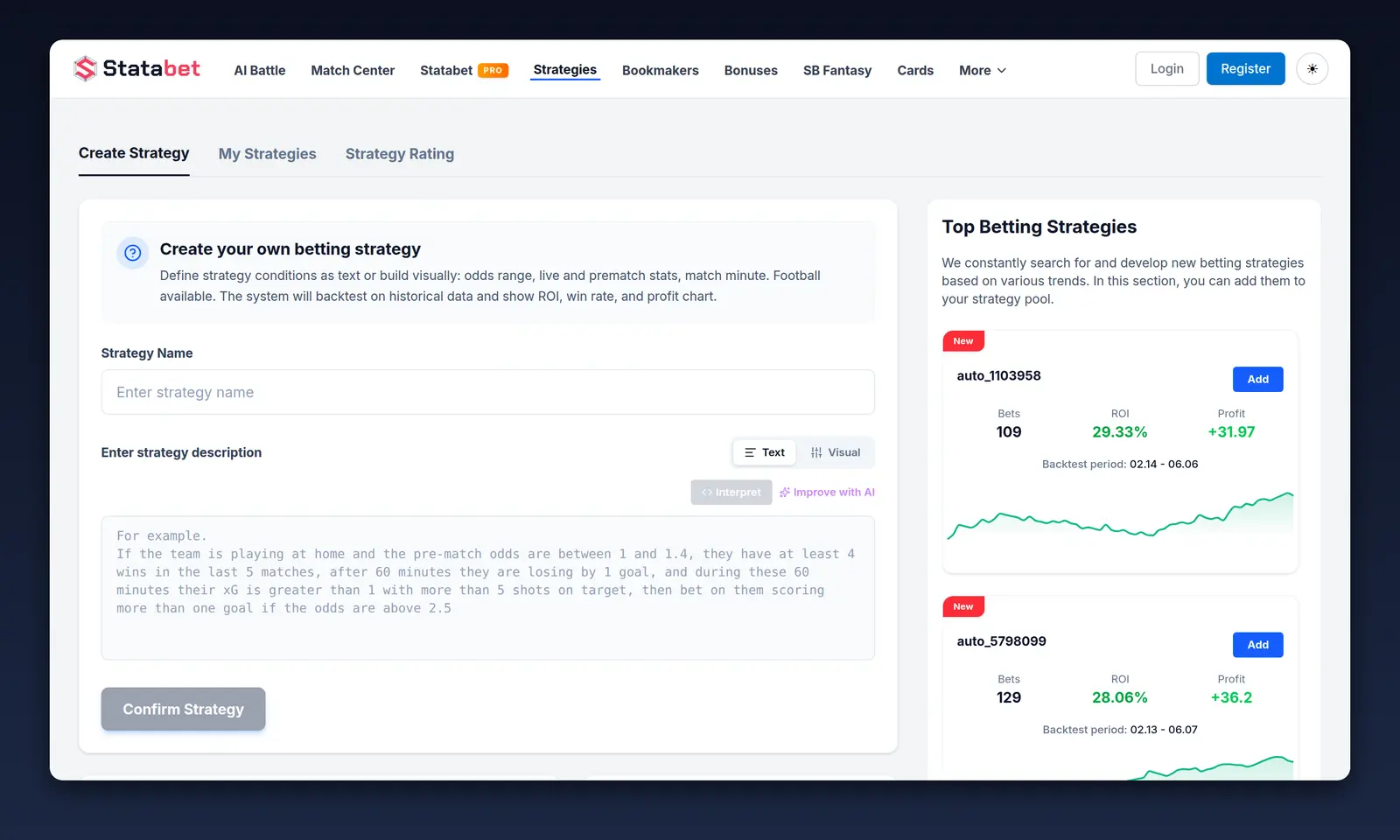This screenshot has width=1400, height=840.
Task: Click the bets count 109
Action: [x=1009, y=432]
